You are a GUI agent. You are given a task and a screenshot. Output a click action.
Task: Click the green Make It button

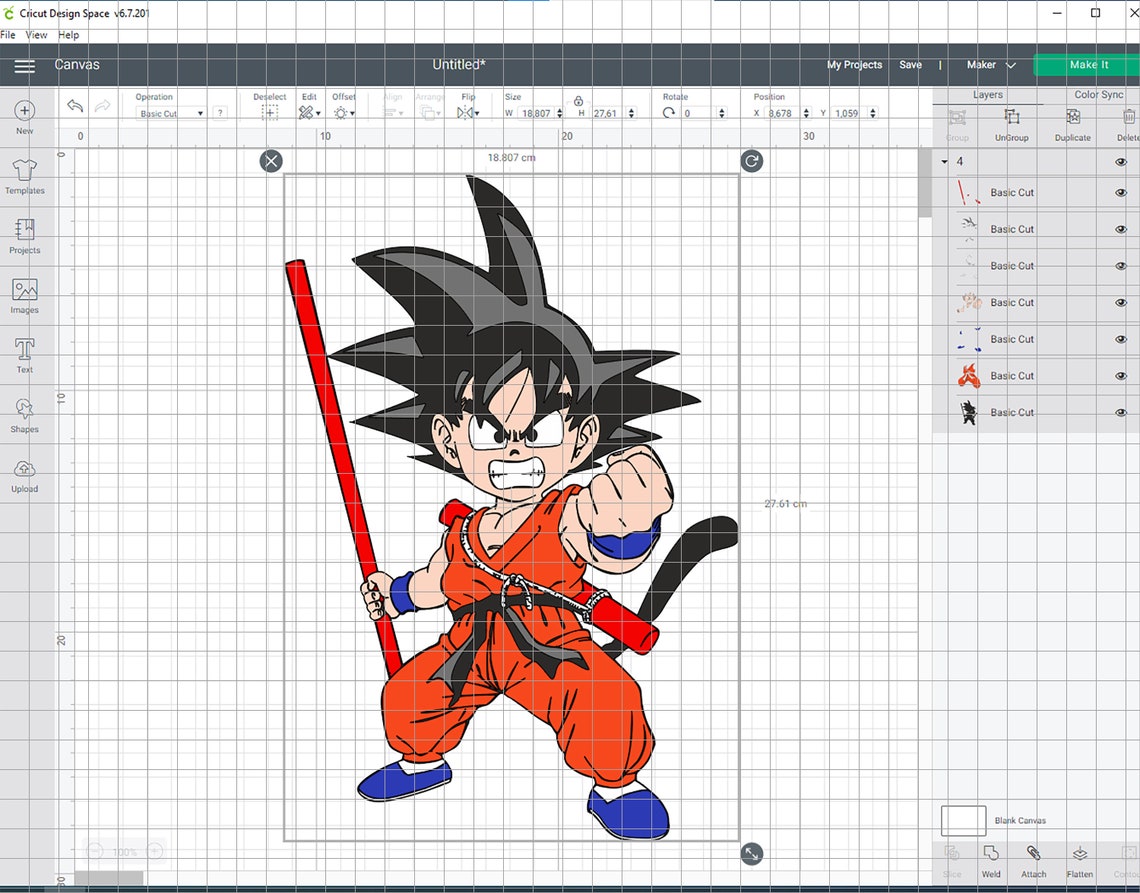tap(1088, 65)
